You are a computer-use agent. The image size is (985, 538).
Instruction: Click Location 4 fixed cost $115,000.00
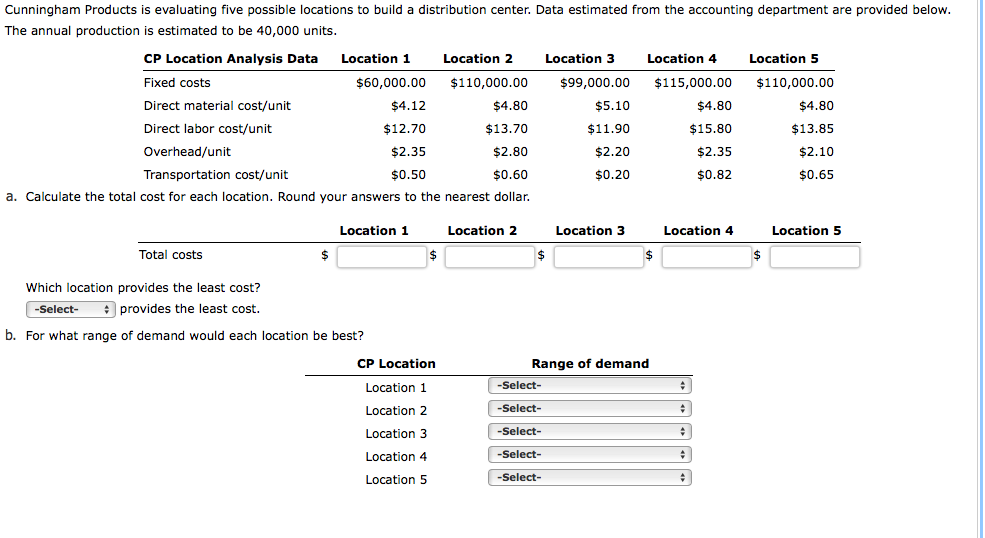pyautogui.click(x=693, y=83)
